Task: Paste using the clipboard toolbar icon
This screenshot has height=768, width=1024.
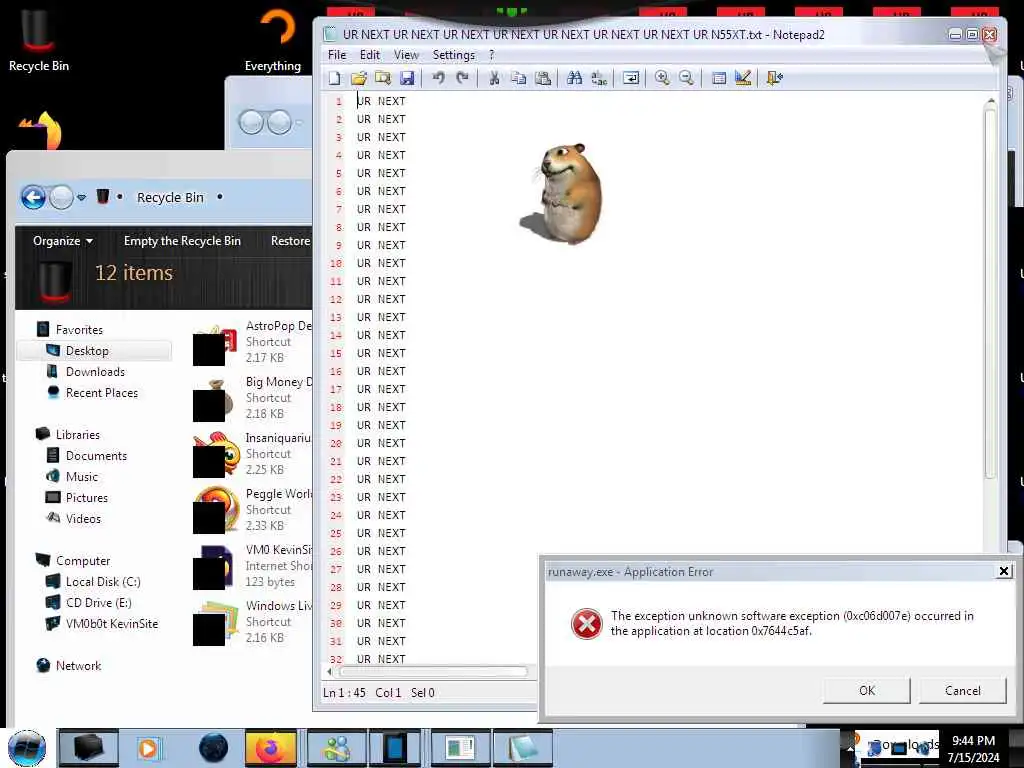Action: (543, 78)
